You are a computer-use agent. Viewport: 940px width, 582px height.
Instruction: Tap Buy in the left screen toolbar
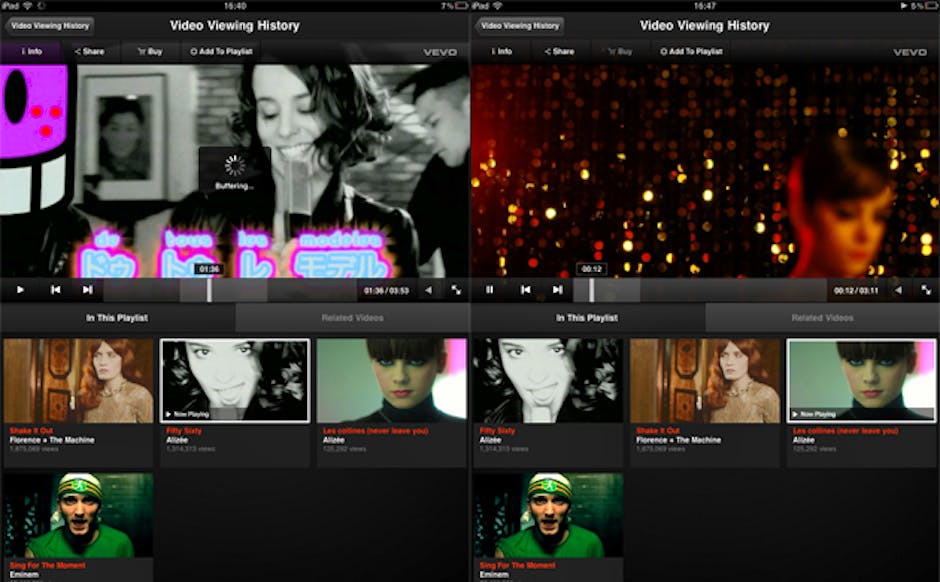(x=152, y=51)
